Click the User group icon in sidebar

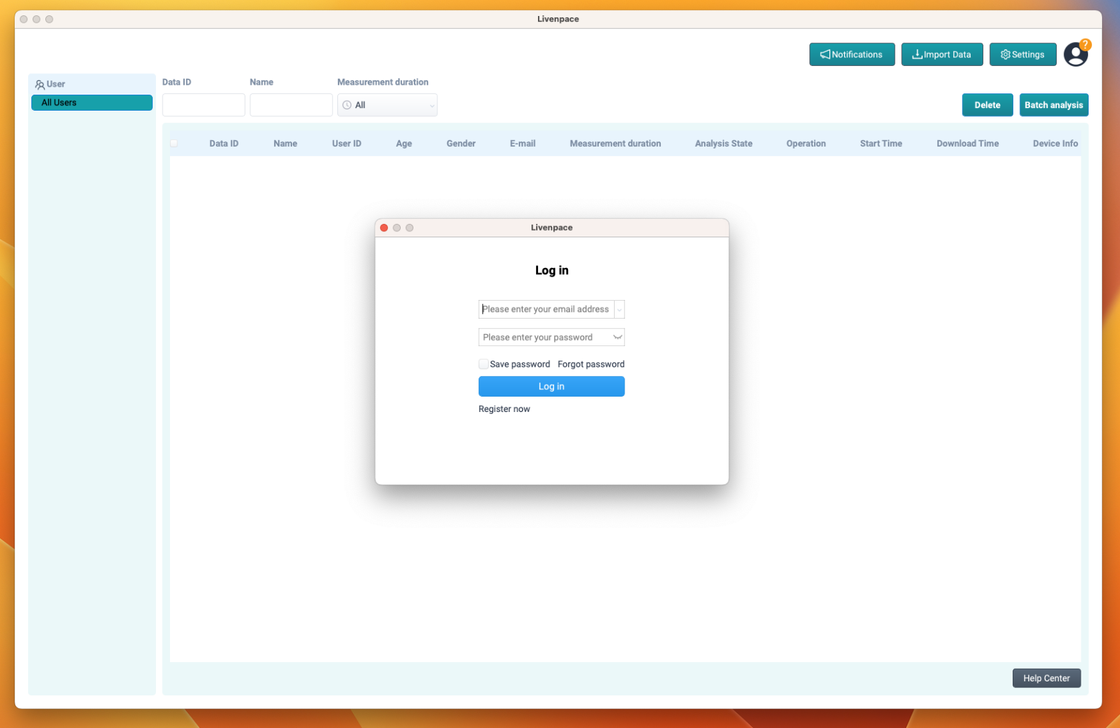[x=40, y=85]
